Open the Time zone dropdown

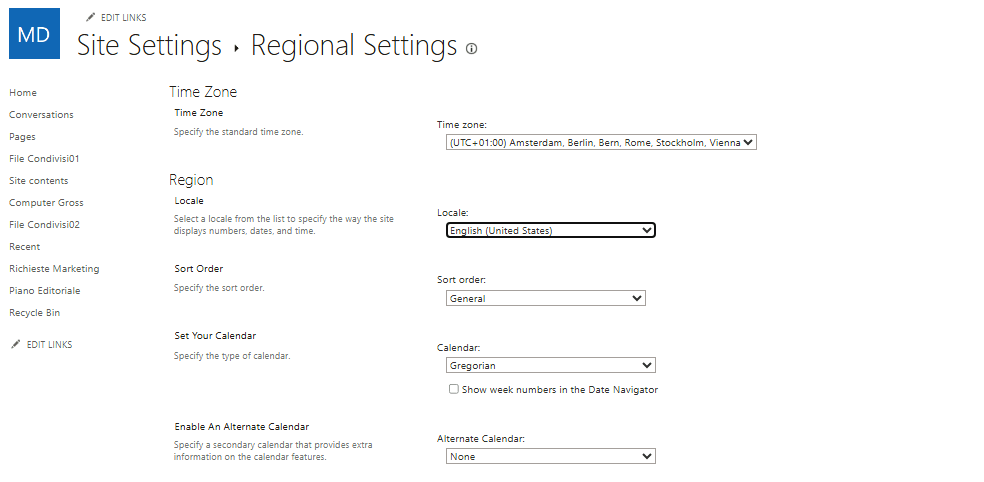coord(601,142)
